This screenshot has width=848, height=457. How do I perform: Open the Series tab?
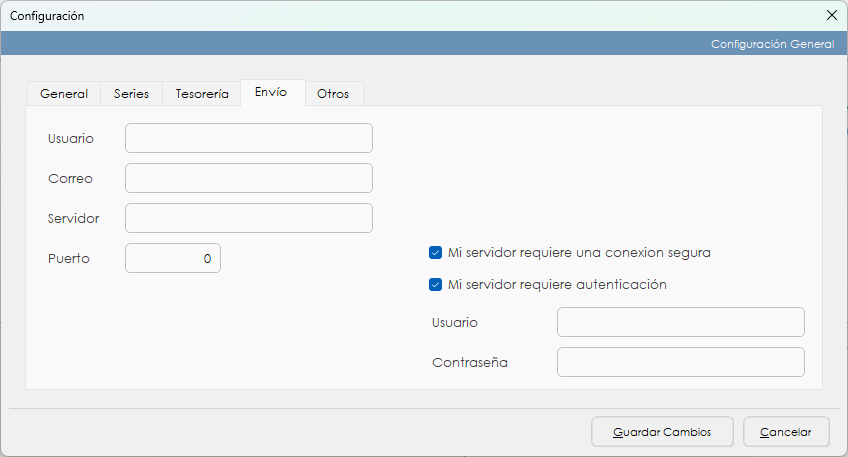[x=131, y=93]
